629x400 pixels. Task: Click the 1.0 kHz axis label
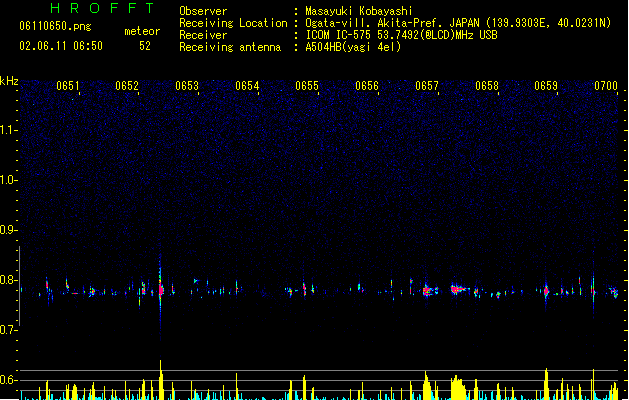(8, 180)
